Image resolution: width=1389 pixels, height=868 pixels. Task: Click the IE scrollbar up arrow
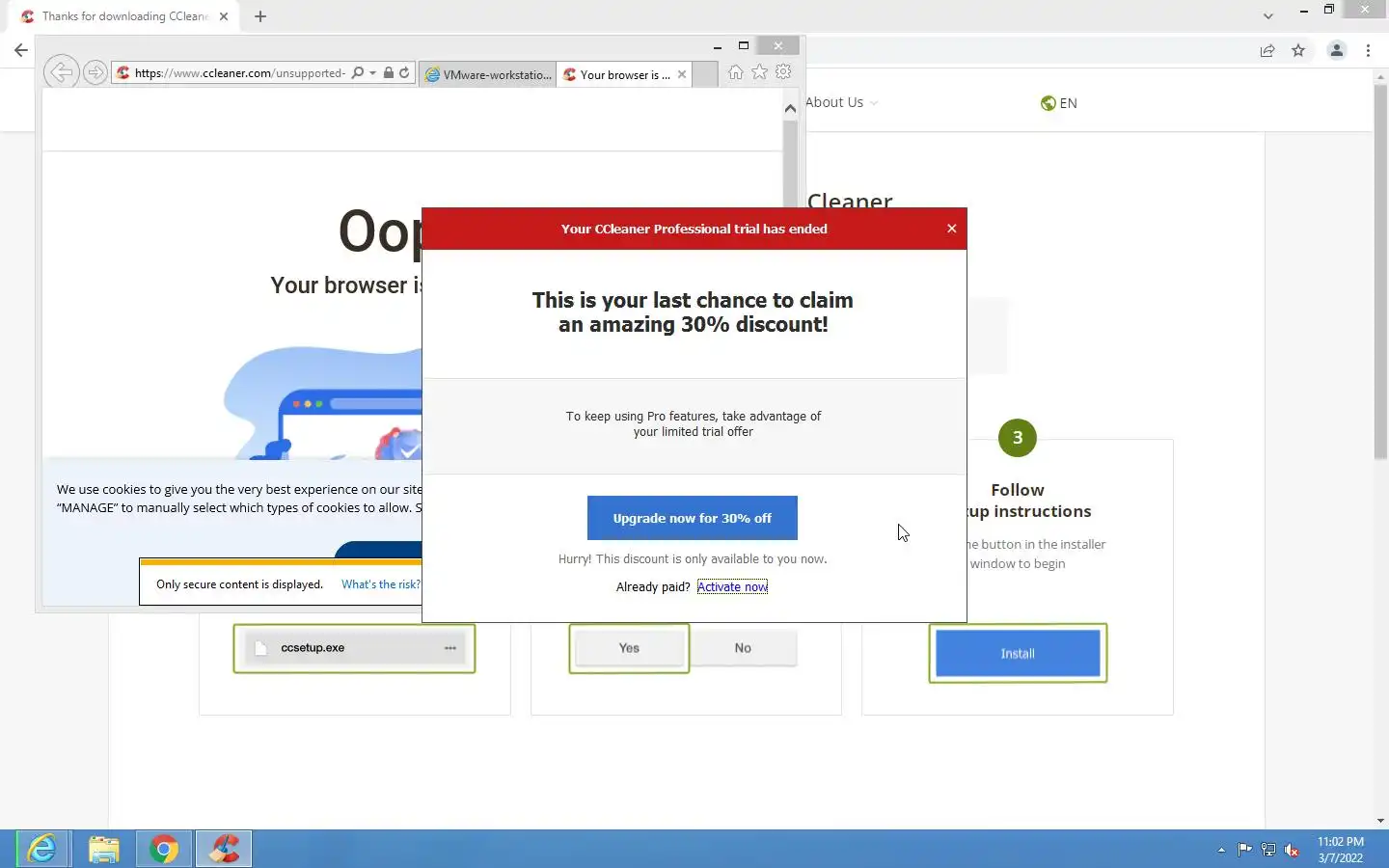click(790, 108)
